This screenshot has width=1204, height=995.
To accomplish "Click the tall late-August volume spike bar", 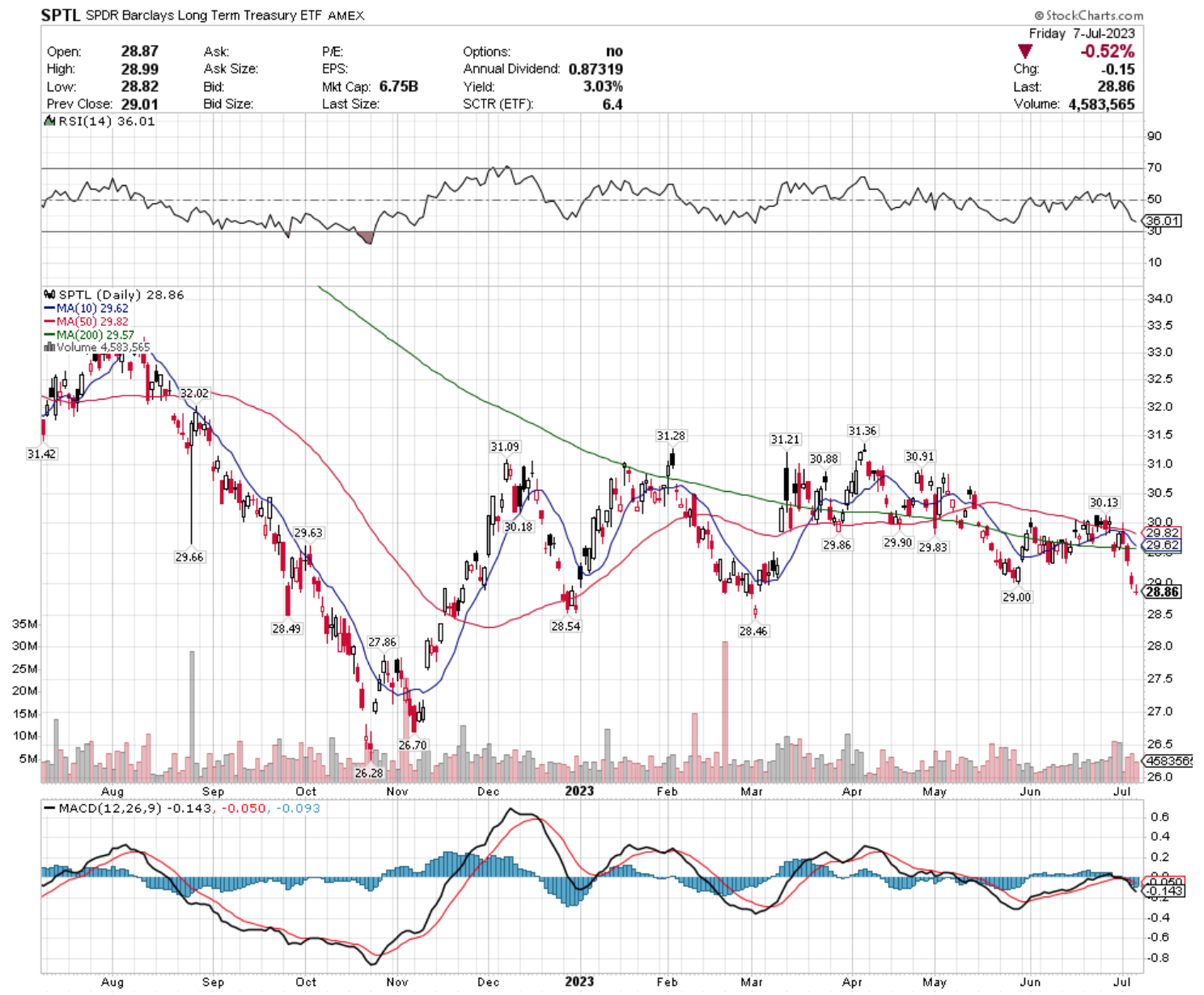I will [x=192, y=717].
